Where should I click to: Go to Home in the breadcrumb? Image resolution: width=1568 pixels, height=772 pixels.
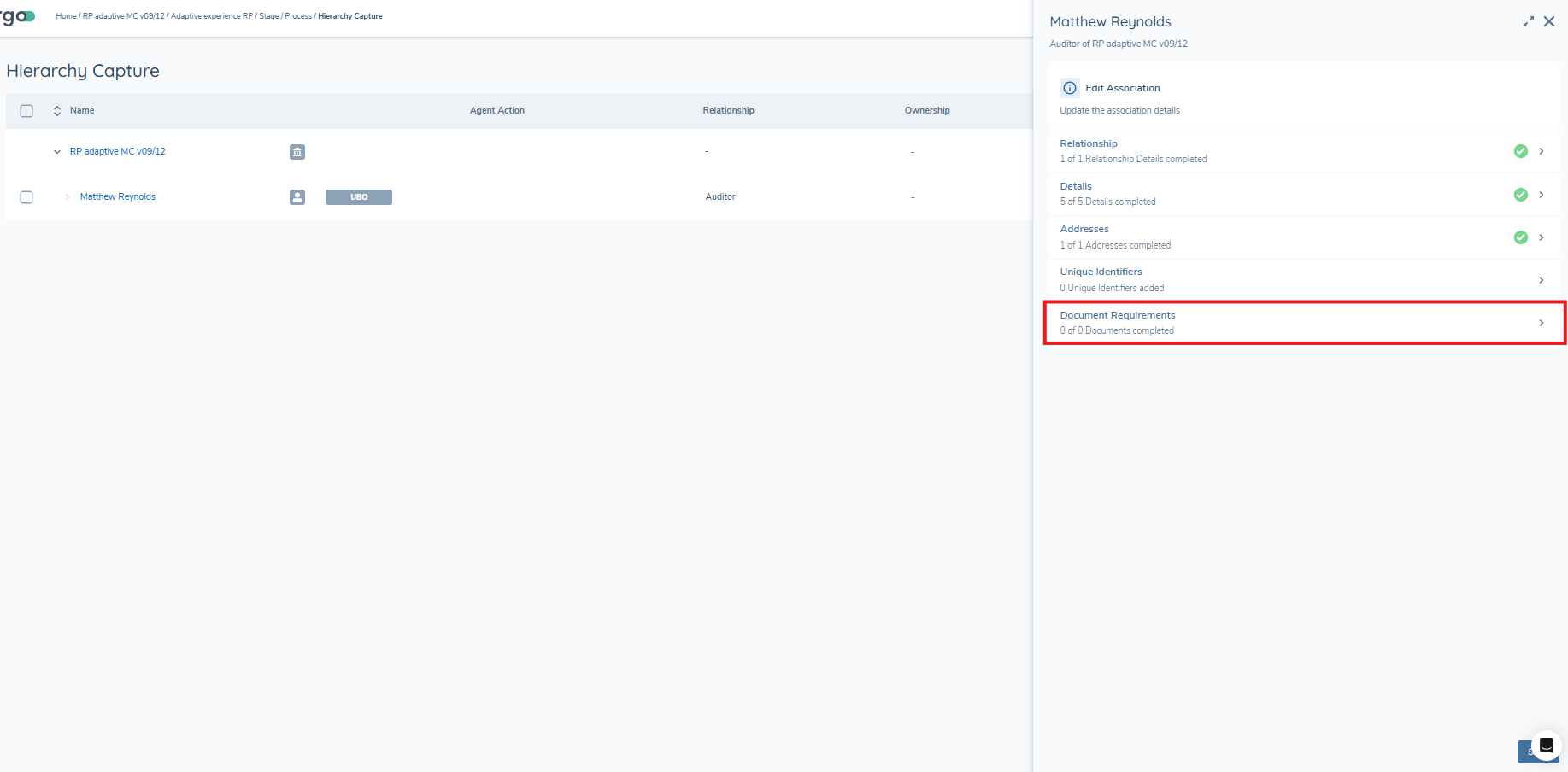pos(66,16)
